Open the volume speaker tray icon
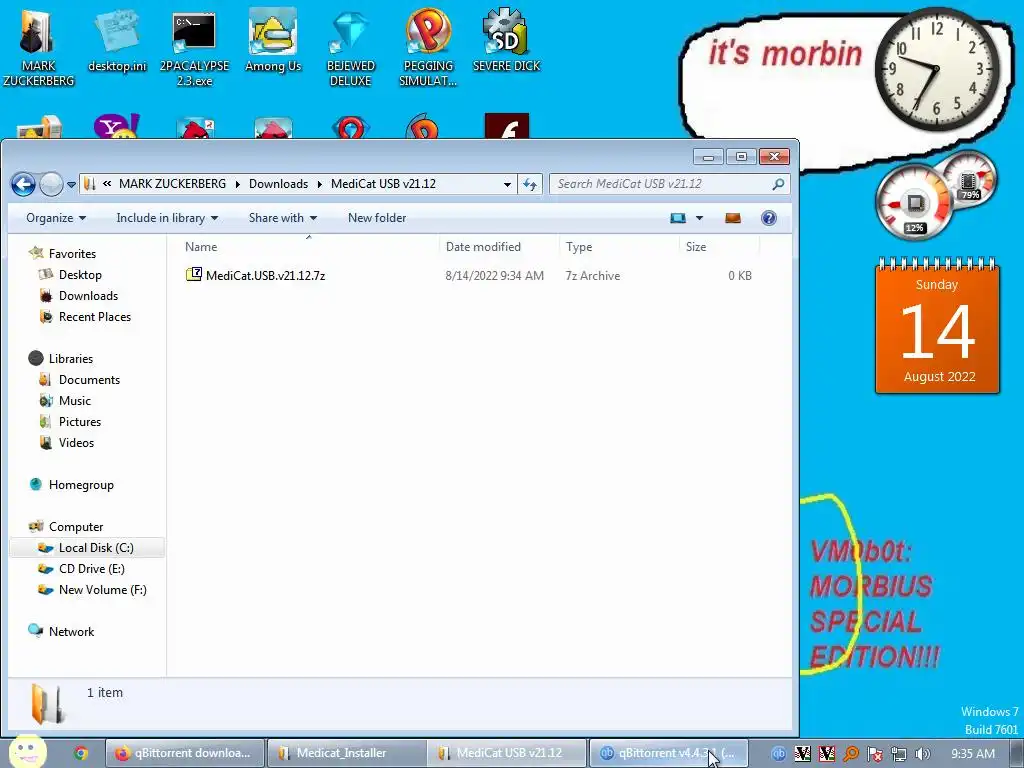 tap(923, 754)
